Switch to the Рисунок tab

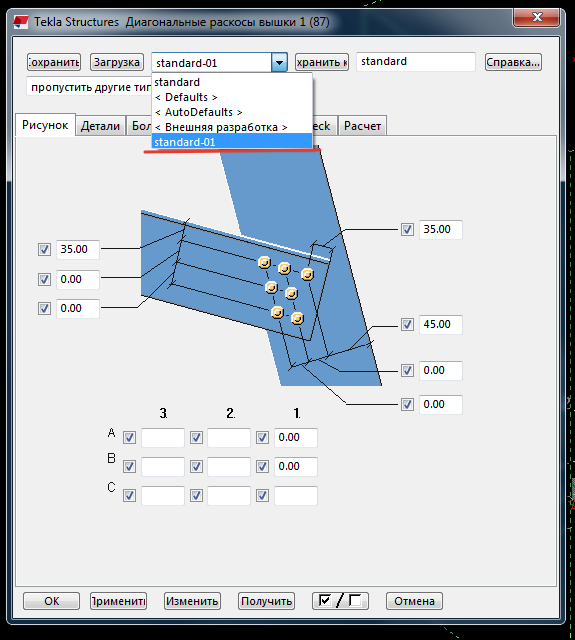(45, 124)
